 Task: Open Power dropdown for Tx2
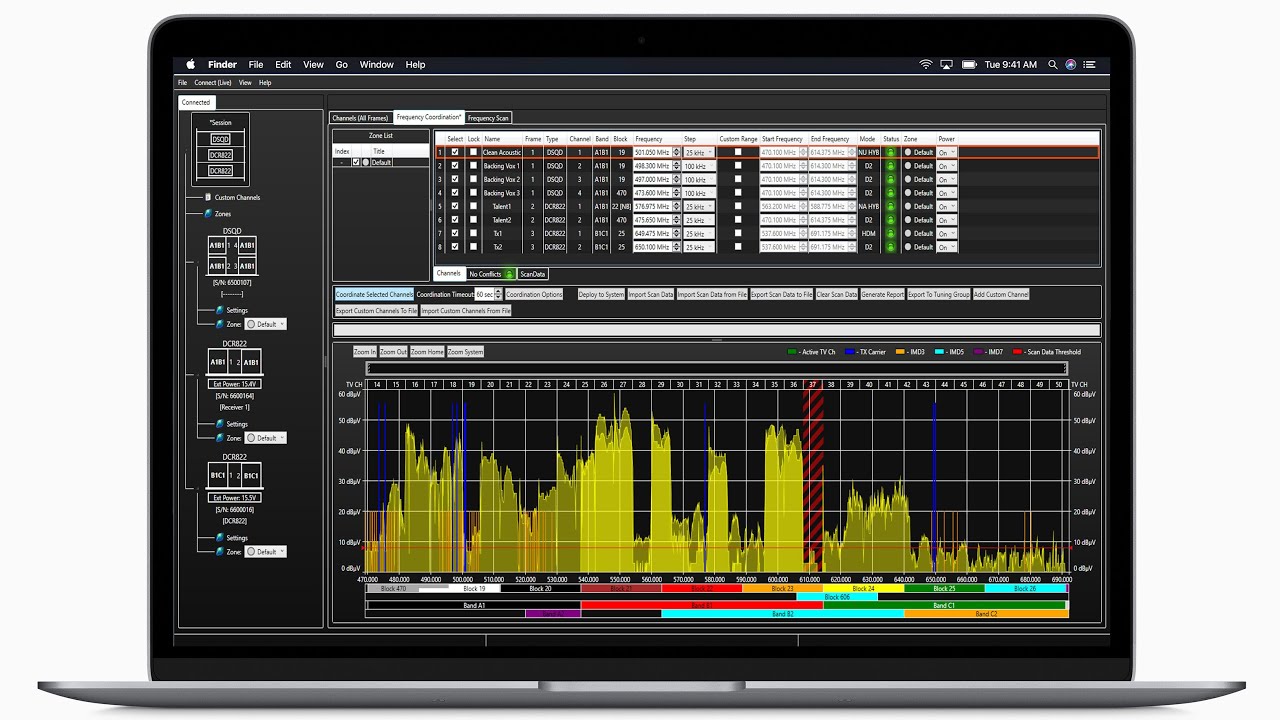tap(946, 247)
